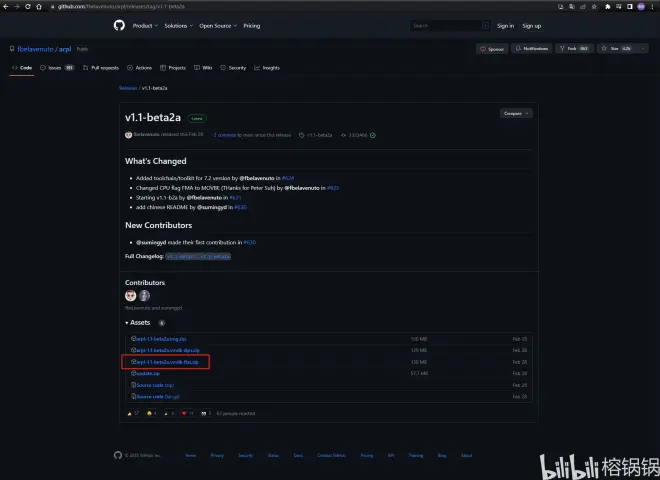Screen dimensions: 660x480
Task: Expand the Solutions menu
Action: tap(178, 26)
